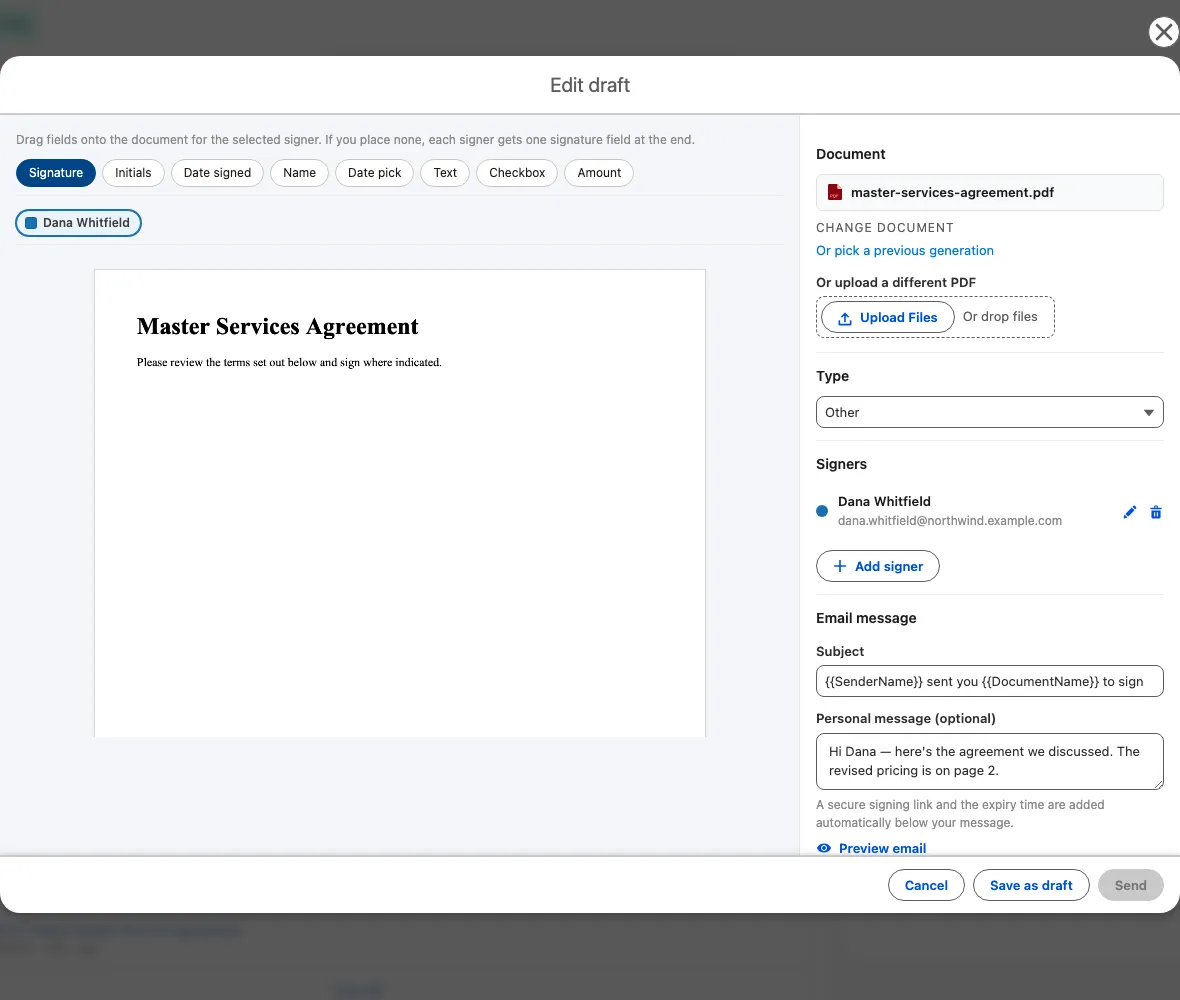The width and height of the screenshot is (1180, 1000).
Task: Click Dana Whitfield name in Signers list
Action: pos(884,501)
